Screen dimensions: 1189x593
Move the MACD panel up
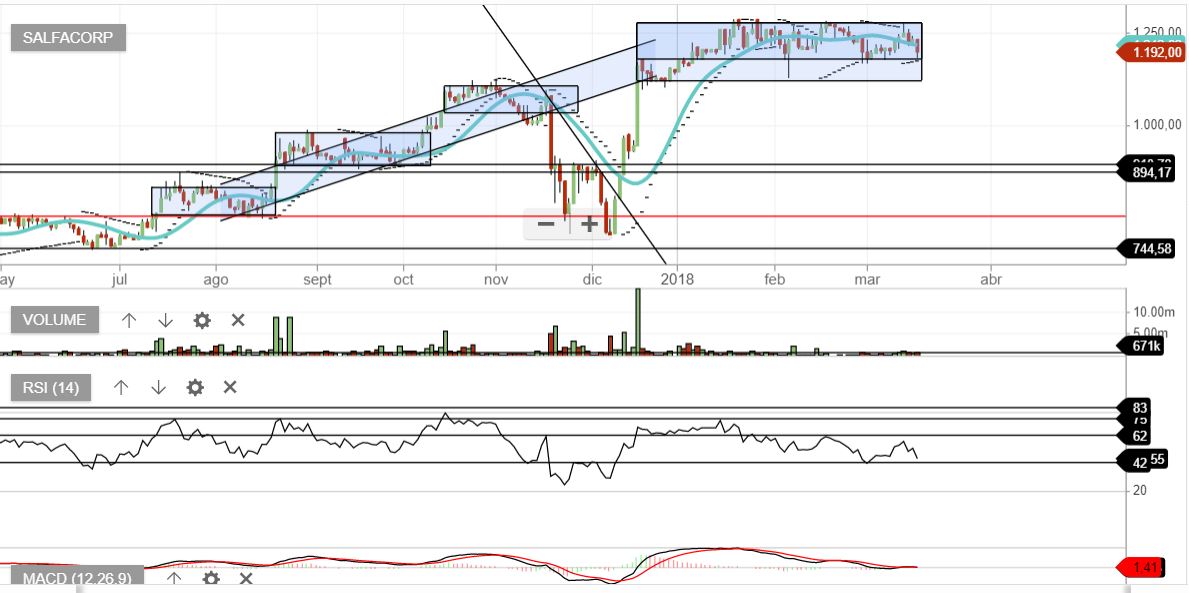tap(174, 578)
